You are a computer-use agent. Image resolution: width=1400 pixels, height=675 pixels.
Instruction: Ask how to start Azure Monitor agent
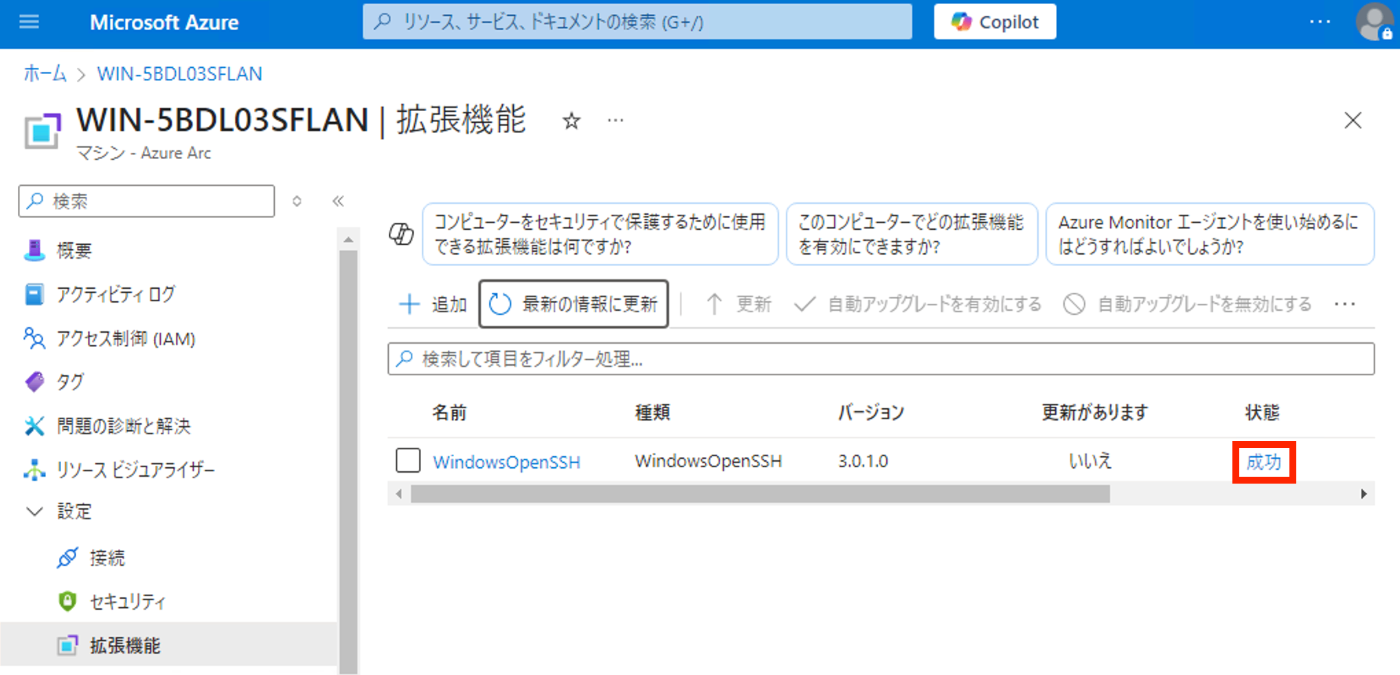pos(1209,234)
